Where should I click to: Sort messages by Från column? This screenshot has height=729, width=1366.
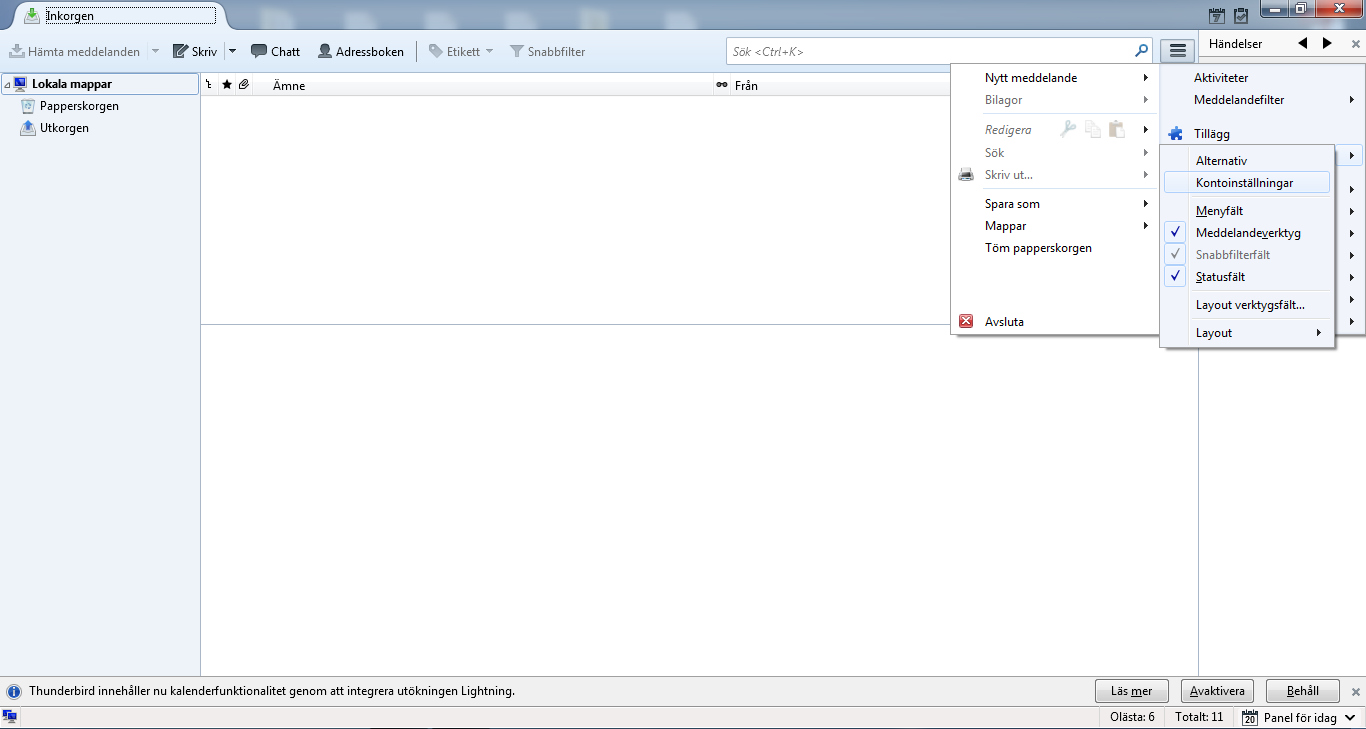pyautogui.click(x=840, y=85)
